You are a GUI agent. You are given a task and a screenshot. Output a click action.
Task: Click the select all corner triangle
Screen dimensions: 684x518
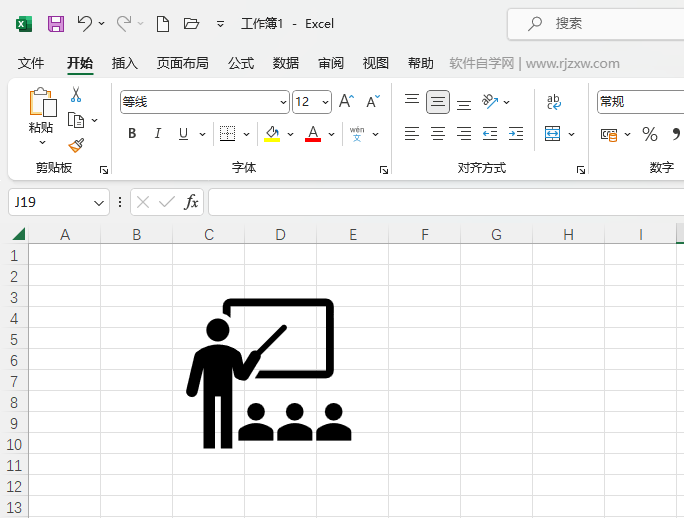pos(18,234)
